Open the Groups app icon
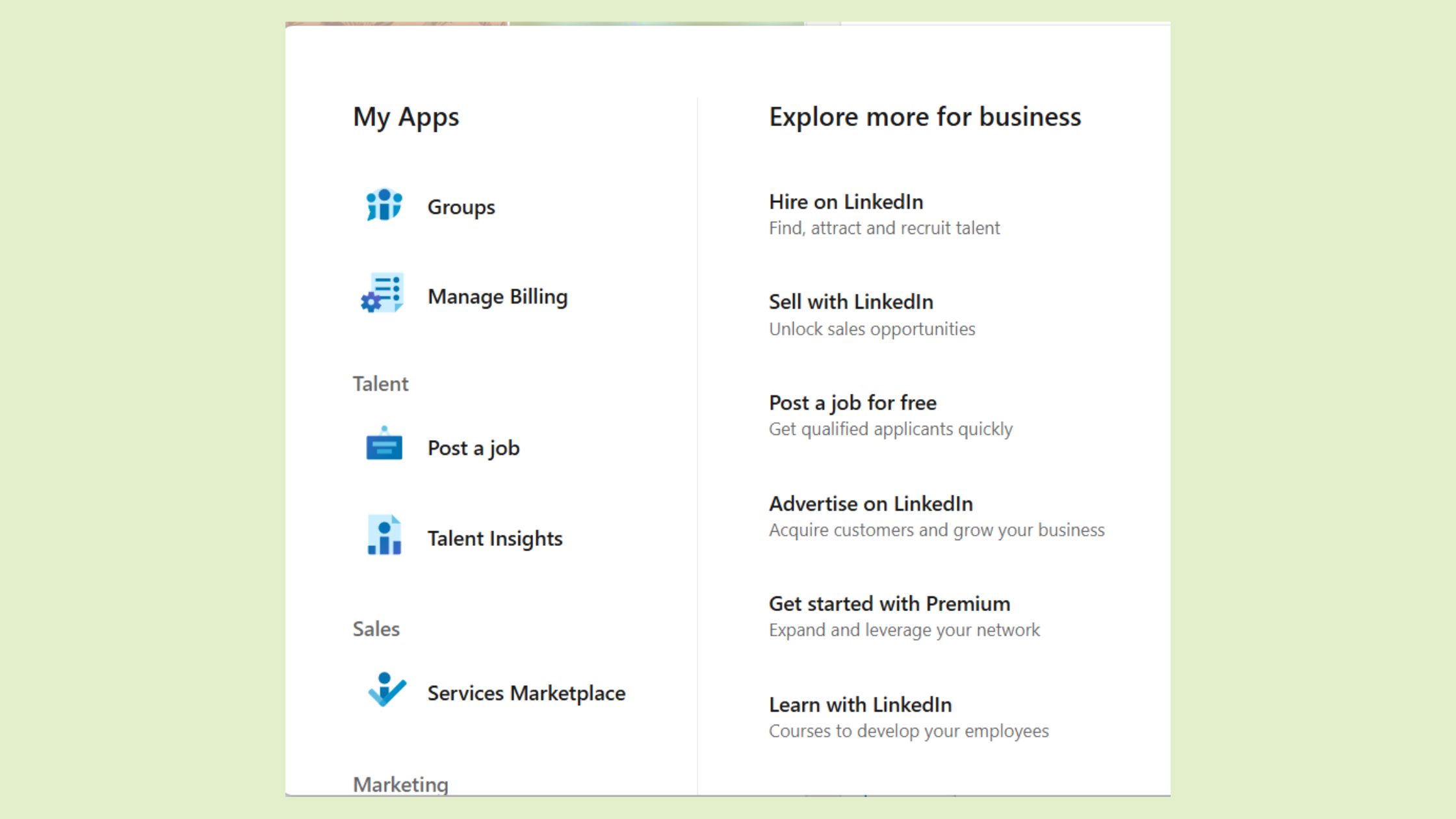 (x=384, y=205)
